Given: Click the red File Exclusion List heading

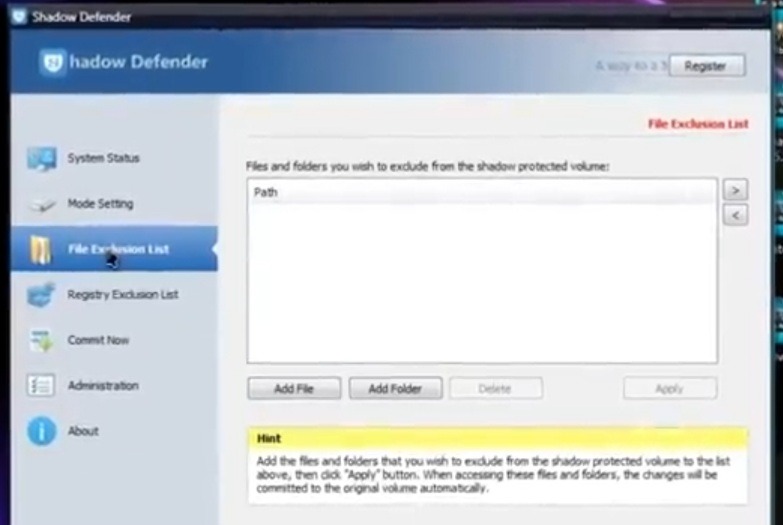Looking at the screenshot, I should click(x=698, y=124).
